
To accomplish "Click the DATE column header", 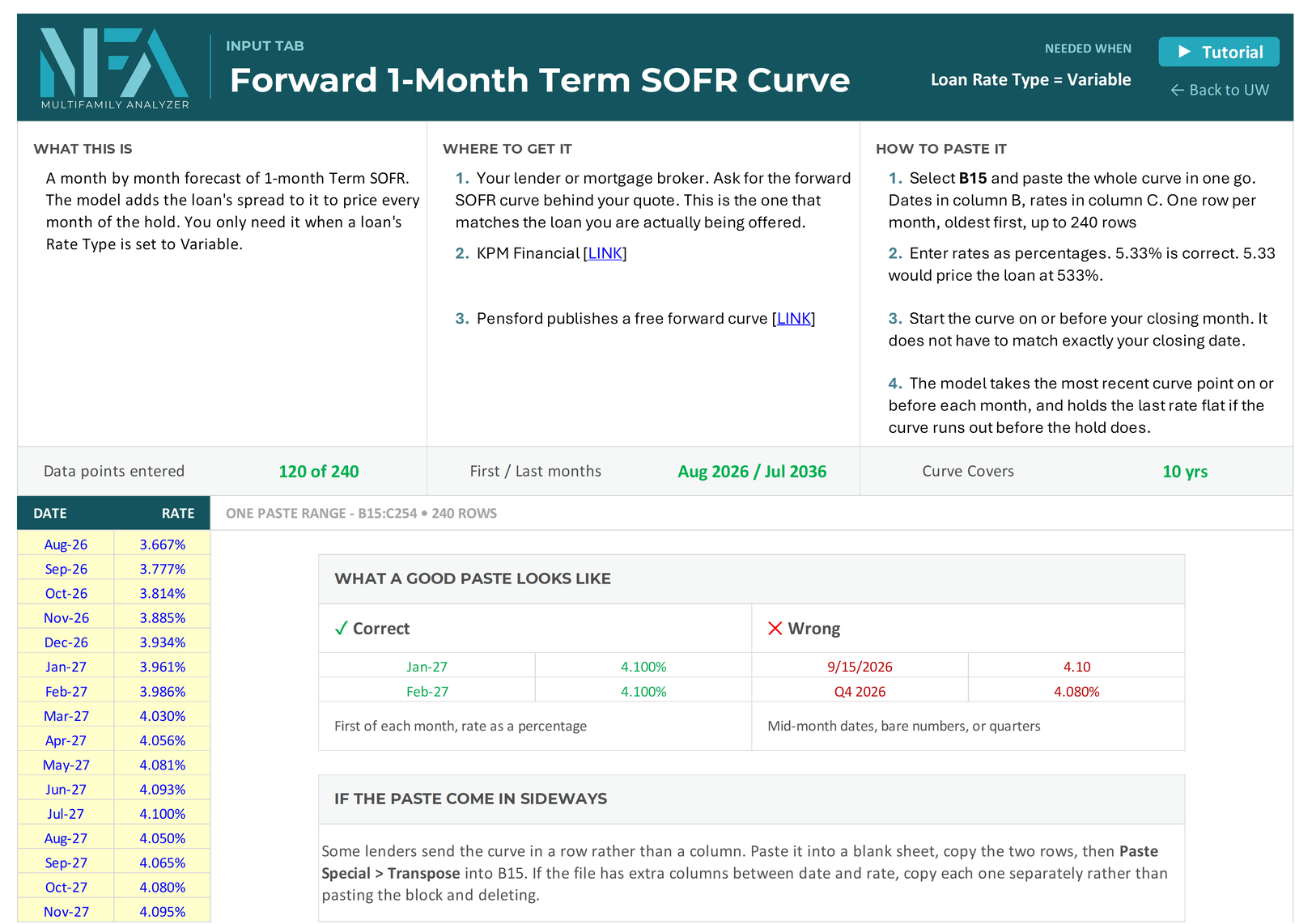I will pos(50,514).
